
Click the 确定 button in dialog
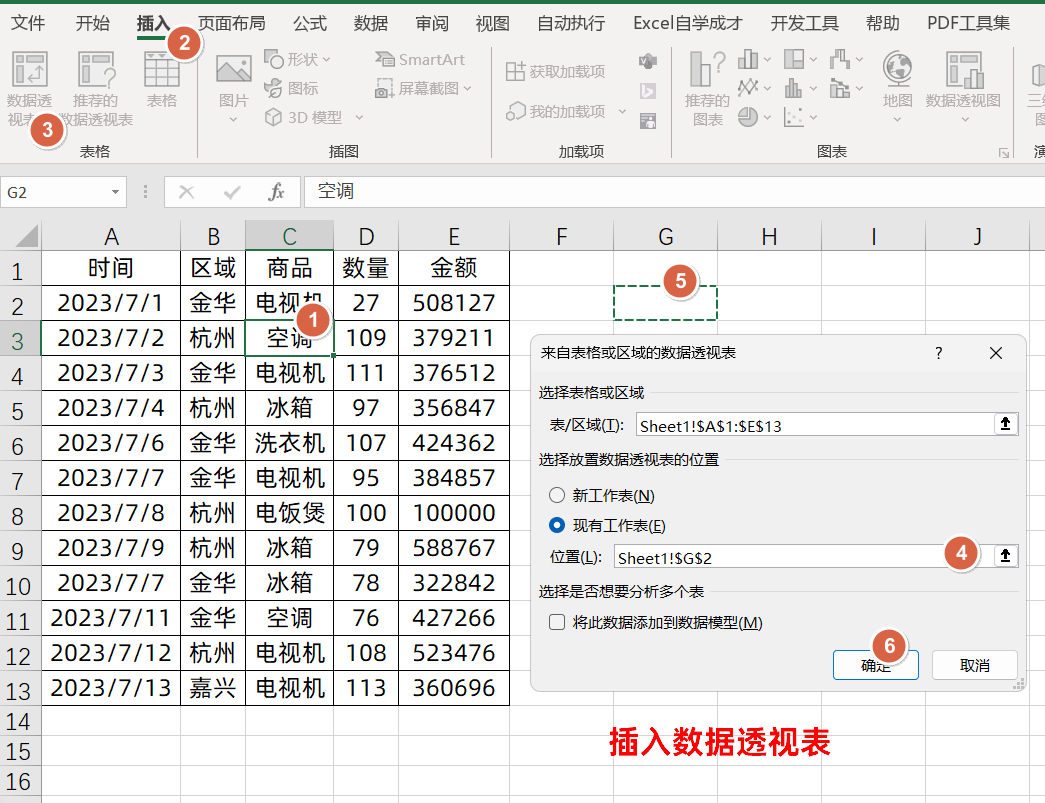point(875,665)
